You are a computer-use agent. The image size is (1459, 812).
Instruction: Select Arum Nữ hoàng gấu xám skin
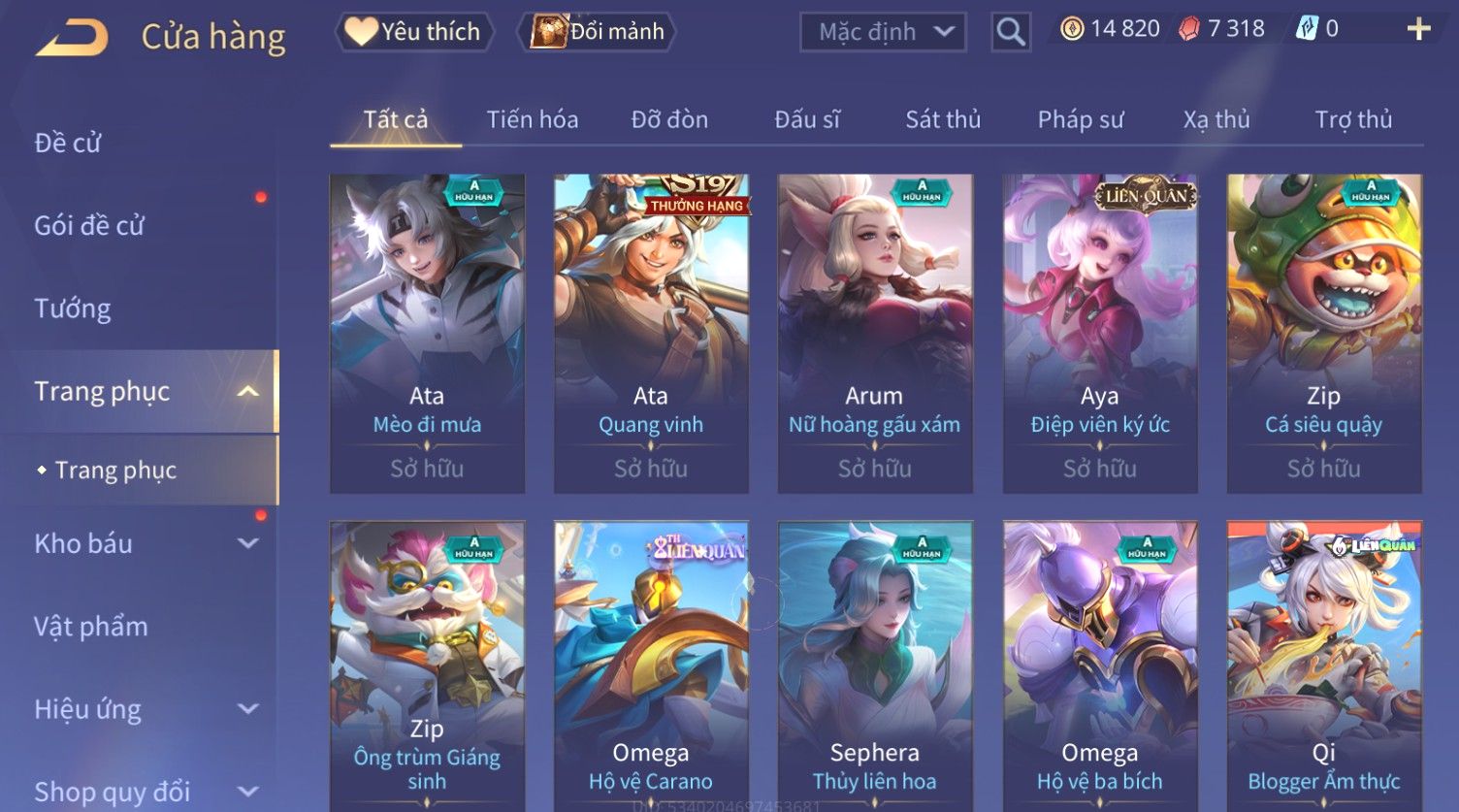point(875,334)
